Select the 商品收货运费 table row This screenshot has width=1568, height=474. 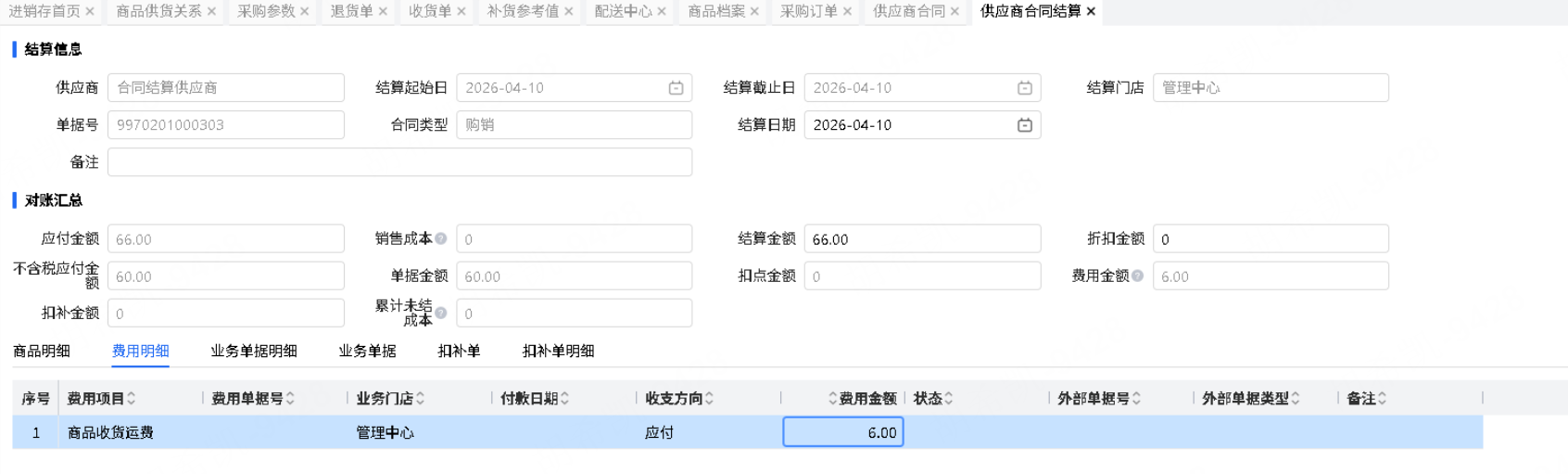click(110, 432)
